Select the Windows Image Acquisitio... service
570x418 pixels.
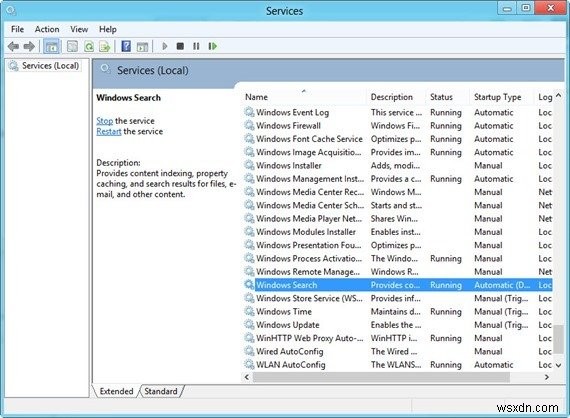point(398,152)
